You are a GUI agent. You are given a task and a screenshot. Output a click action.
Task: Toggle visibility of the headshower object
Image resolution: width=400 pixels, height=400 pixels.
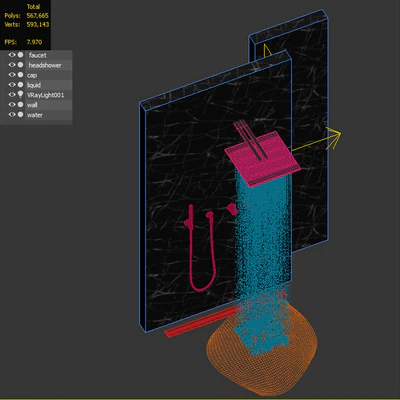pos(12,65)
